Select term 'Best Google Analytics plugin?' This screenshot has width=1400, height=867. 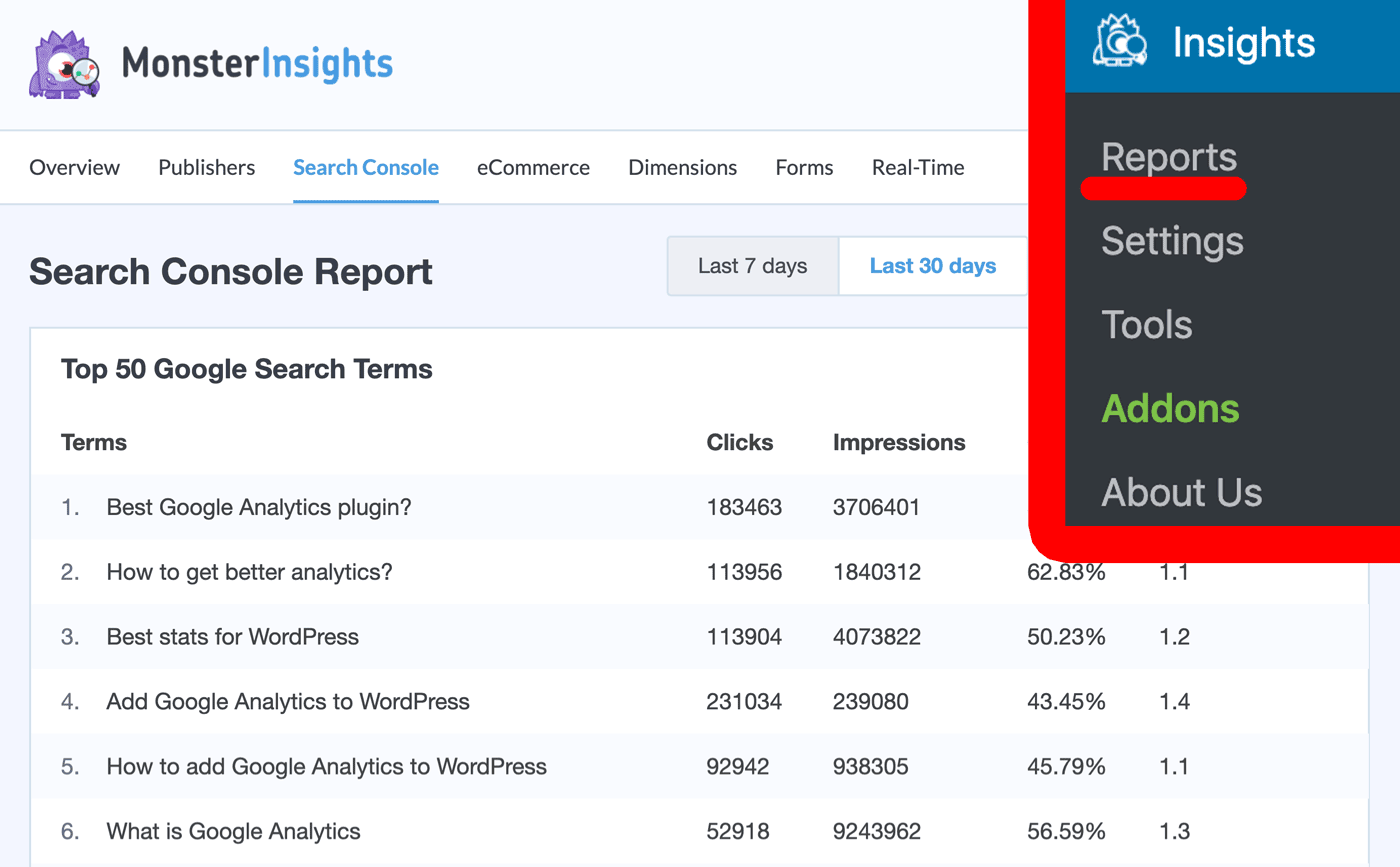[259, 507]
